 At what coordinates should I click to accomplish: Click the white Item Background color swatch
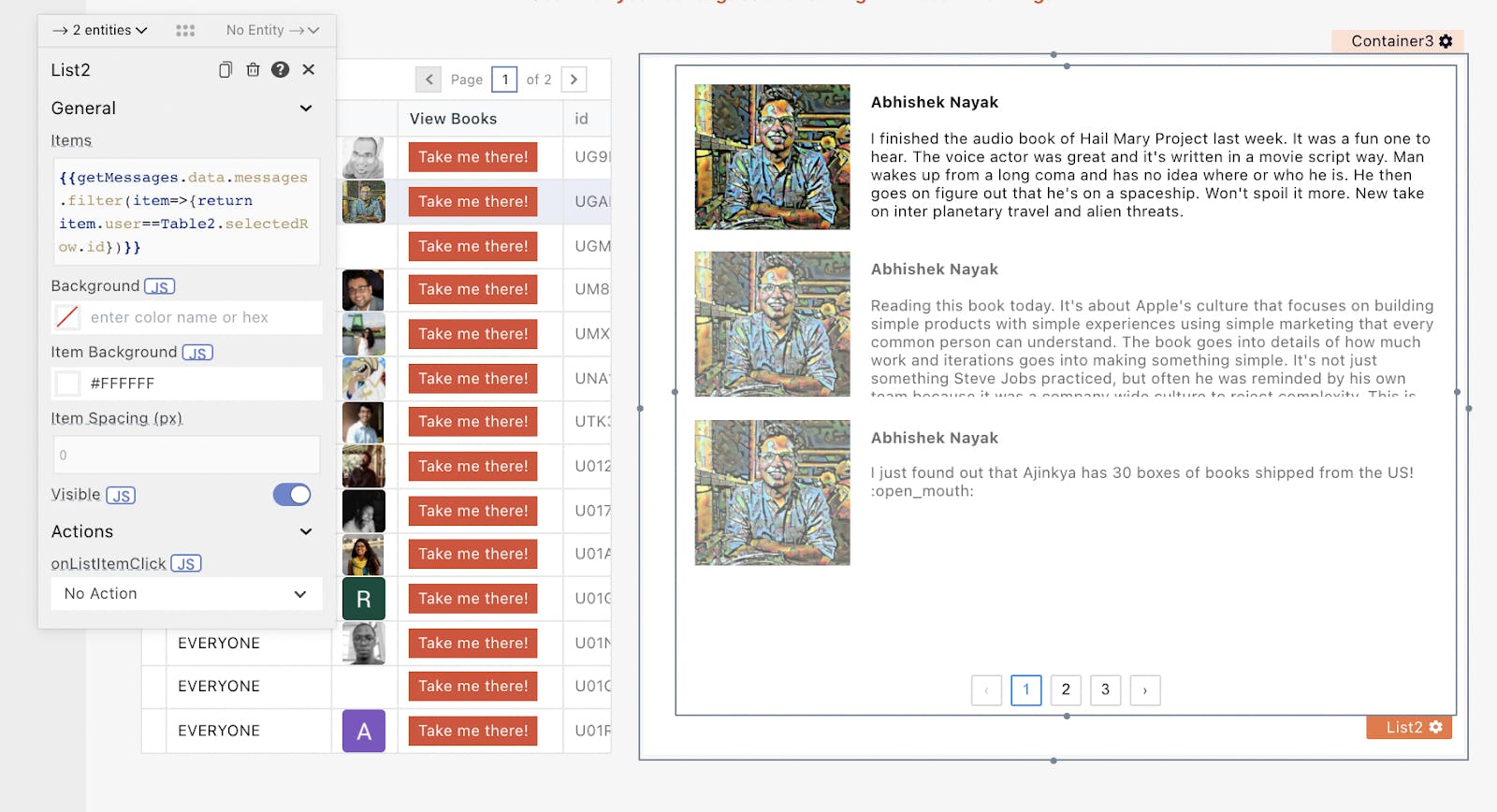pyautogui.click(x=68, y=384)
